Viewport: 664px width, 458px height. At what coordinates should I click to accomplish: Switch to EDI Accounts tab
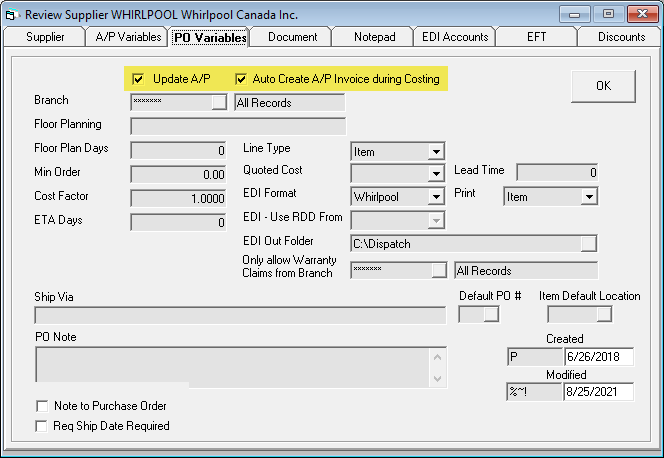pos(455,37)
